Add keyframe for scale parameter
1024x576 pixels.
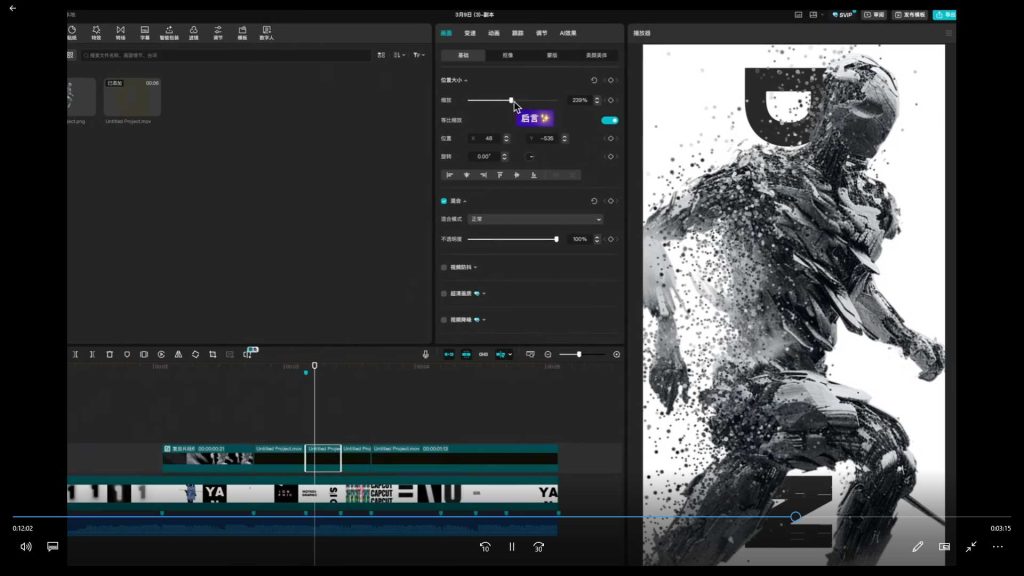click(611, 100)
